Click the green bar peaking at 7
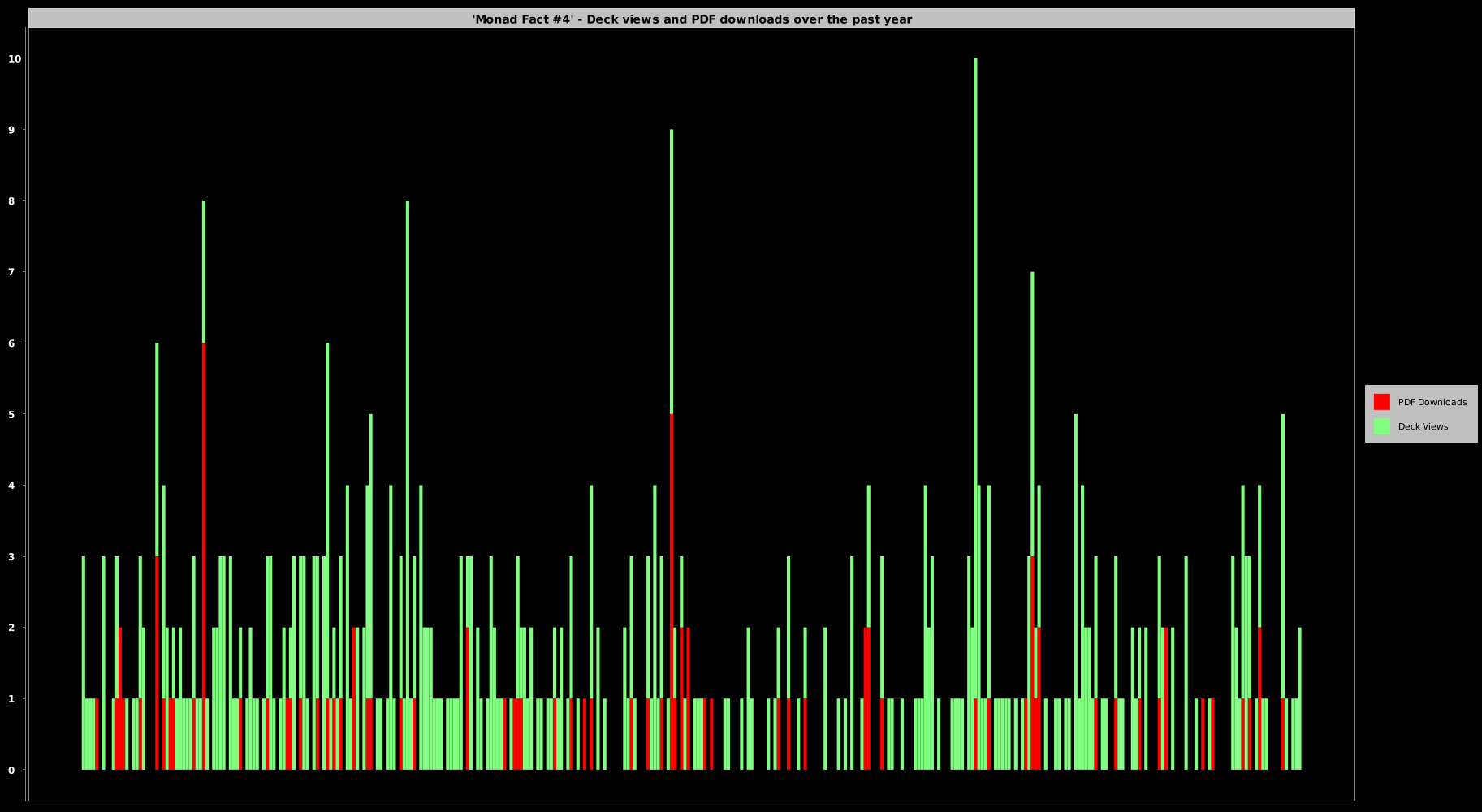 click(1032, 414)
